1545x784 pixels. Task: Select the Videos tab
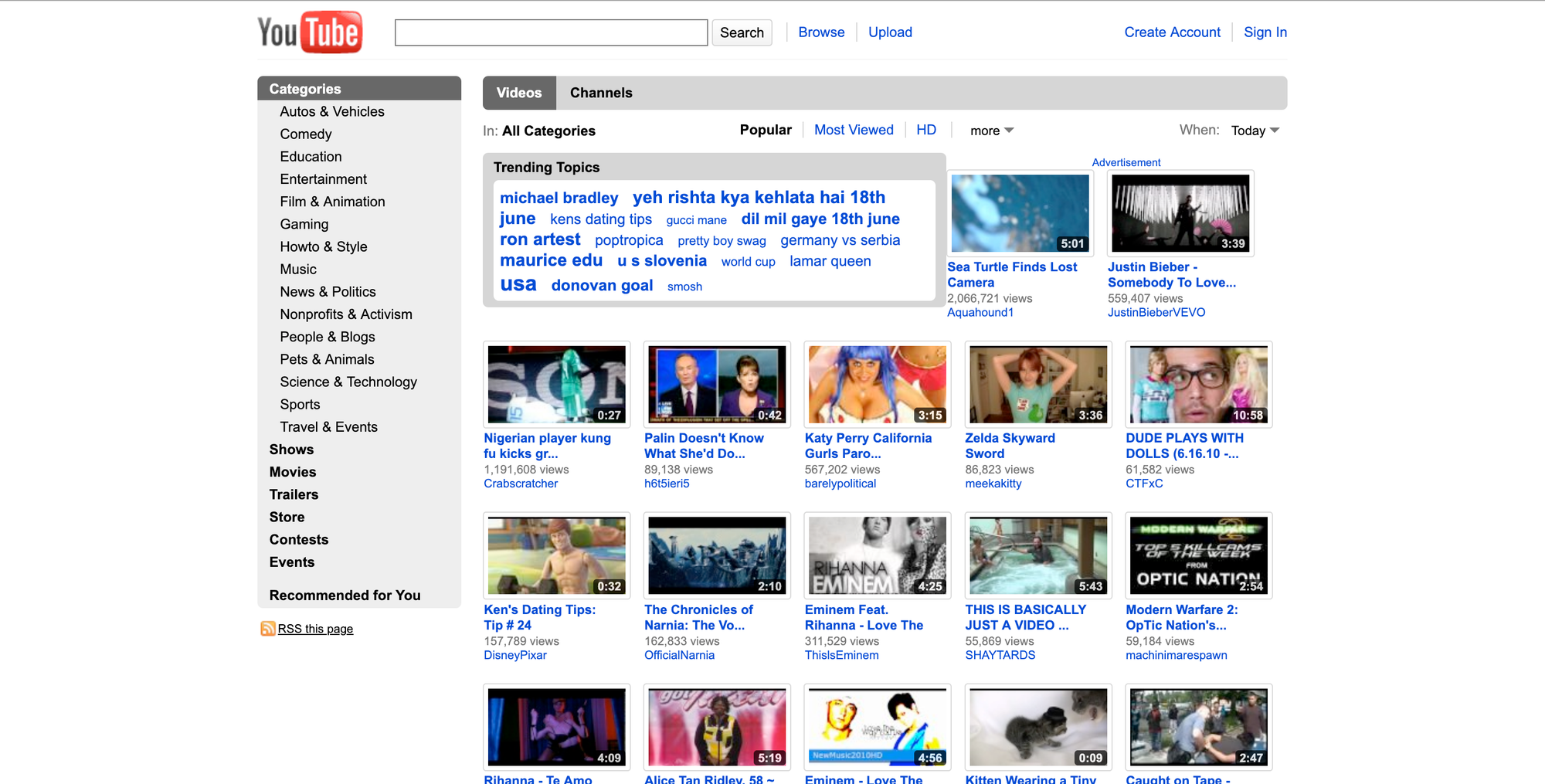pyautogui.click(x=518, y=93)
